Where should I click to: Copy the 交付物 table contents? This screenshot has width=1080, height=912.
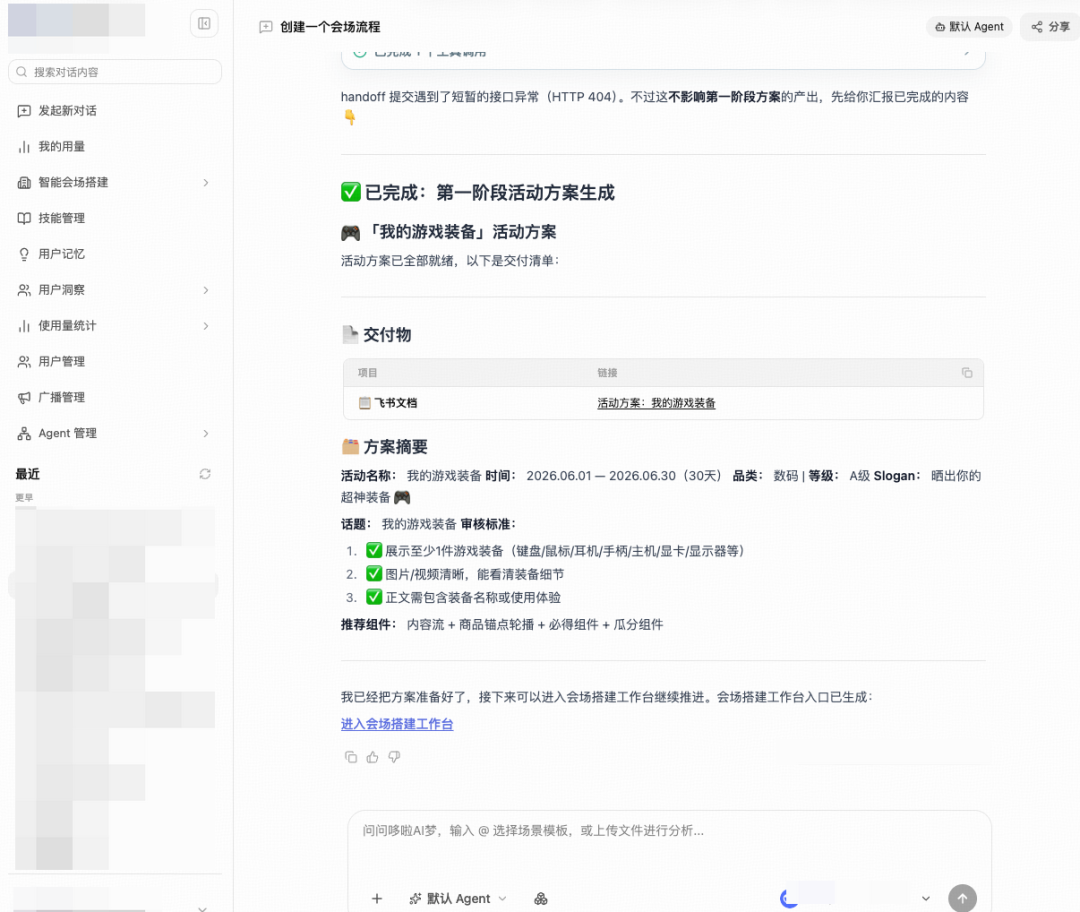click(x=967, y=373)
